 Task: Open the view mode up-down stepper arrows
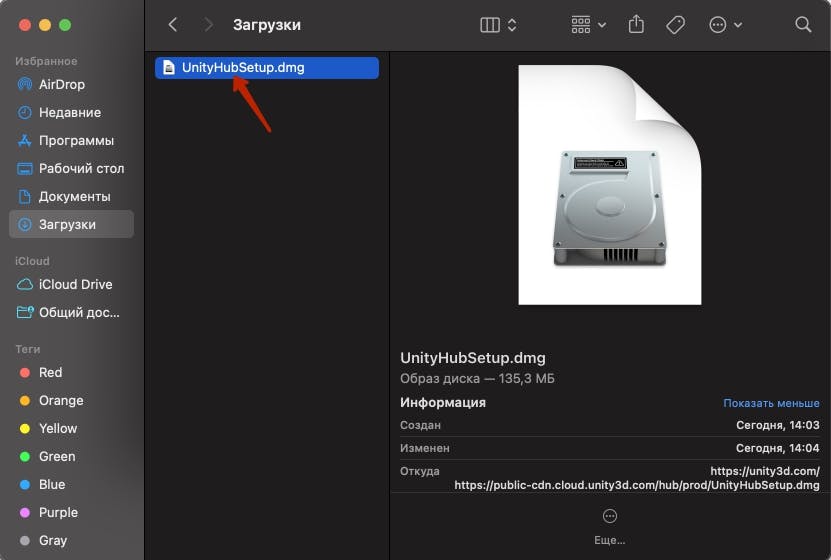(x=512, y=25)
